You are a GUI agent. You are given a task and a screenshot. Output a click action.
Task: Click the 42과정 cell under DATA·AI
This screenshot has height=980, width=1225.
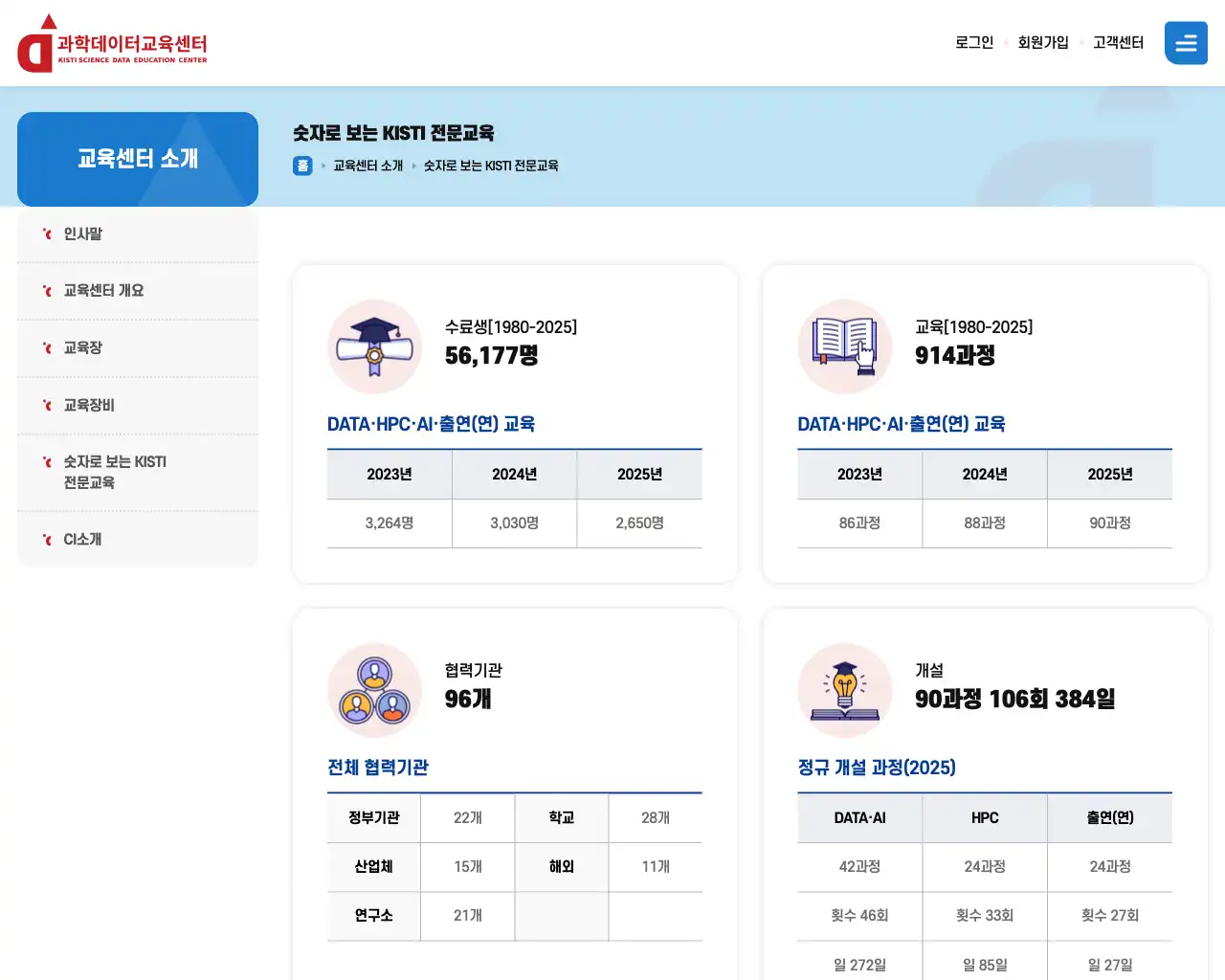(x=860, y=867)
